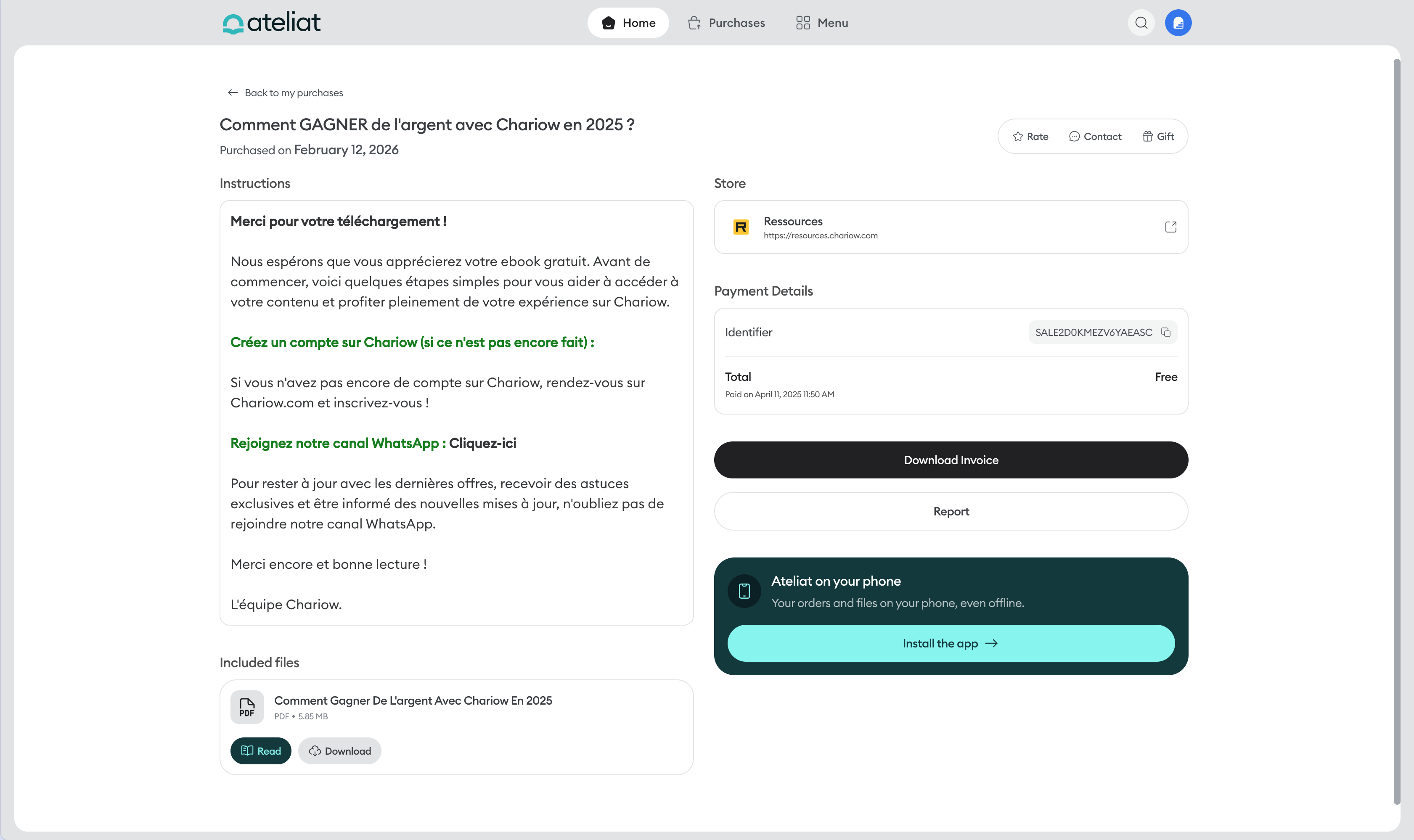
Task: Open the search magnifier icon
Action: tap(1141, 23)
